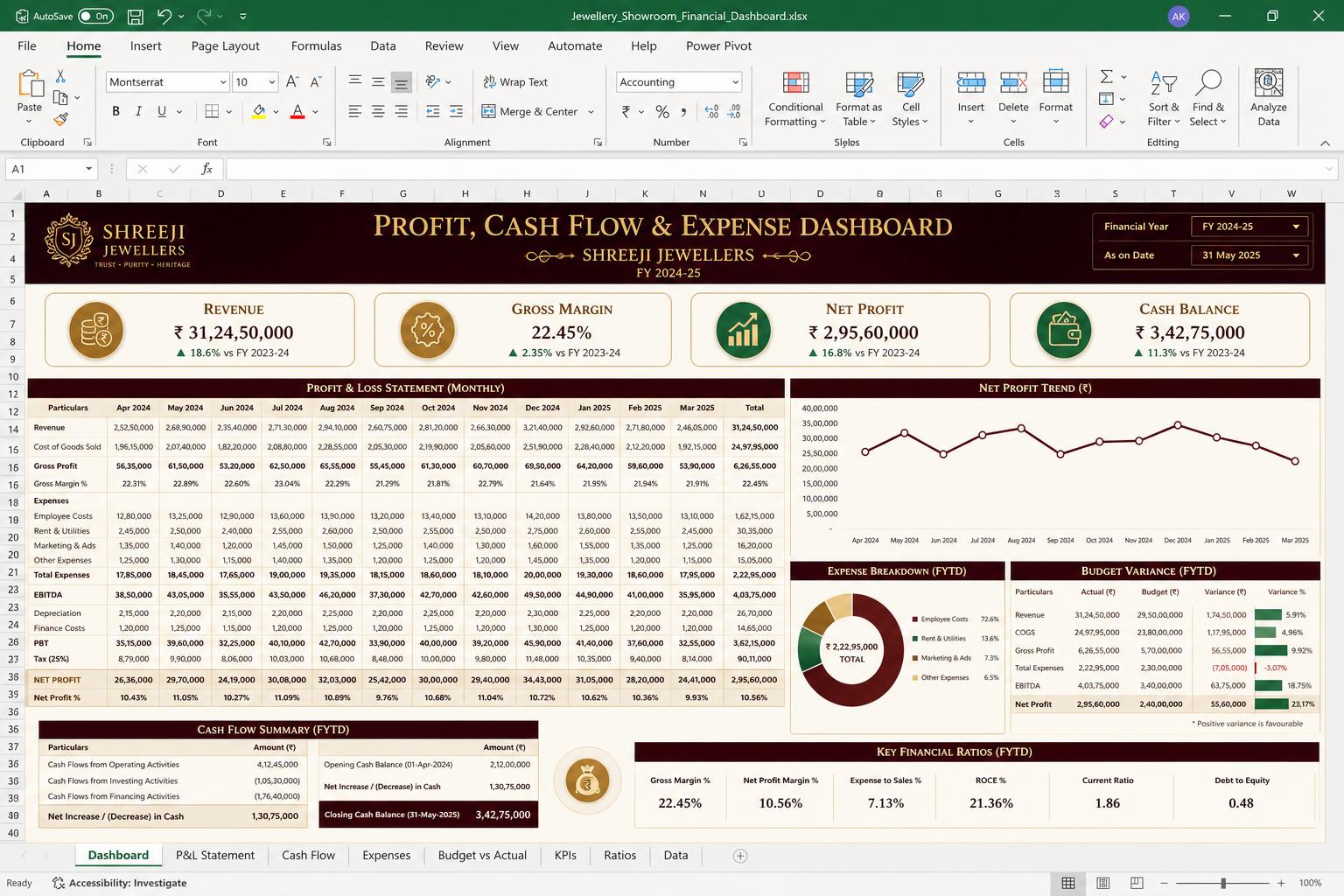Toggle Wrap Text option
Screen dimensions: 1344x896
515,81
